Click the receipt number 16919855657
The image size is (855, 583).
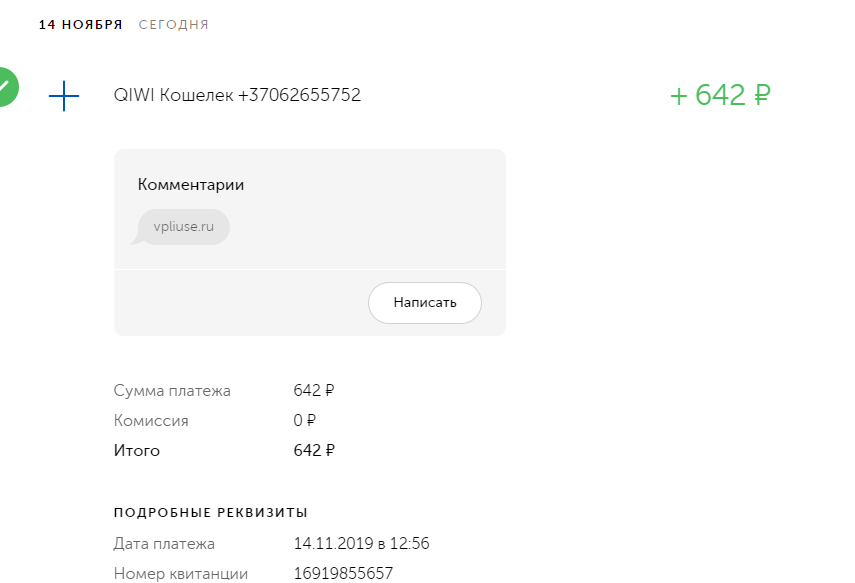tap(343, 574)
